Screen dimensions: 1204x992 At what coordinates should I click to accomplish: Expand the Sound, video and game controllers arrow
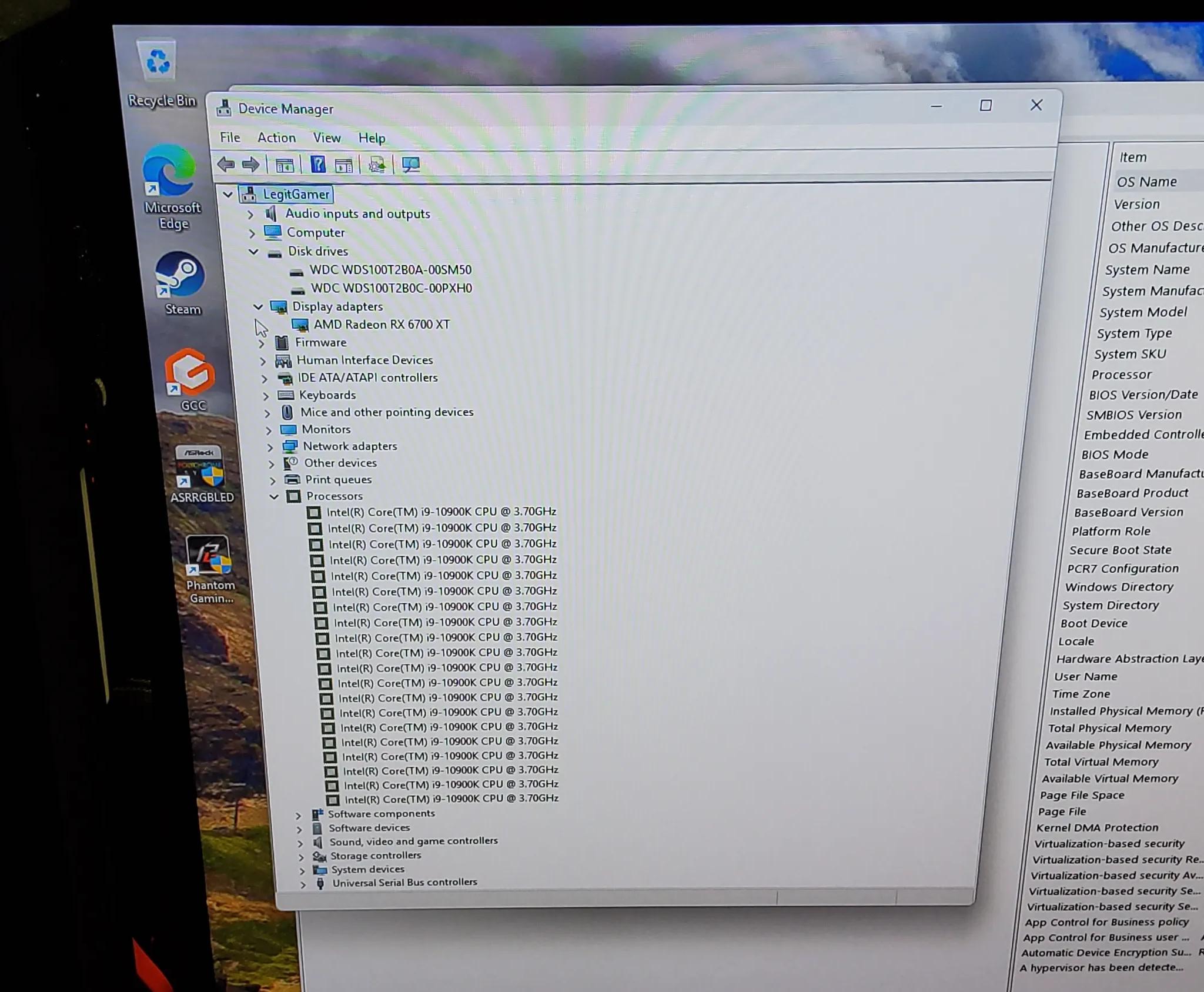300,843
